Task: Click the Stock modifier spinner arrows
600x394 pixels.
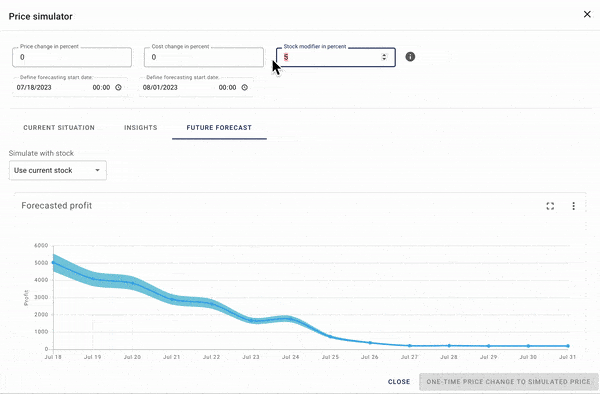Action: 384,57
